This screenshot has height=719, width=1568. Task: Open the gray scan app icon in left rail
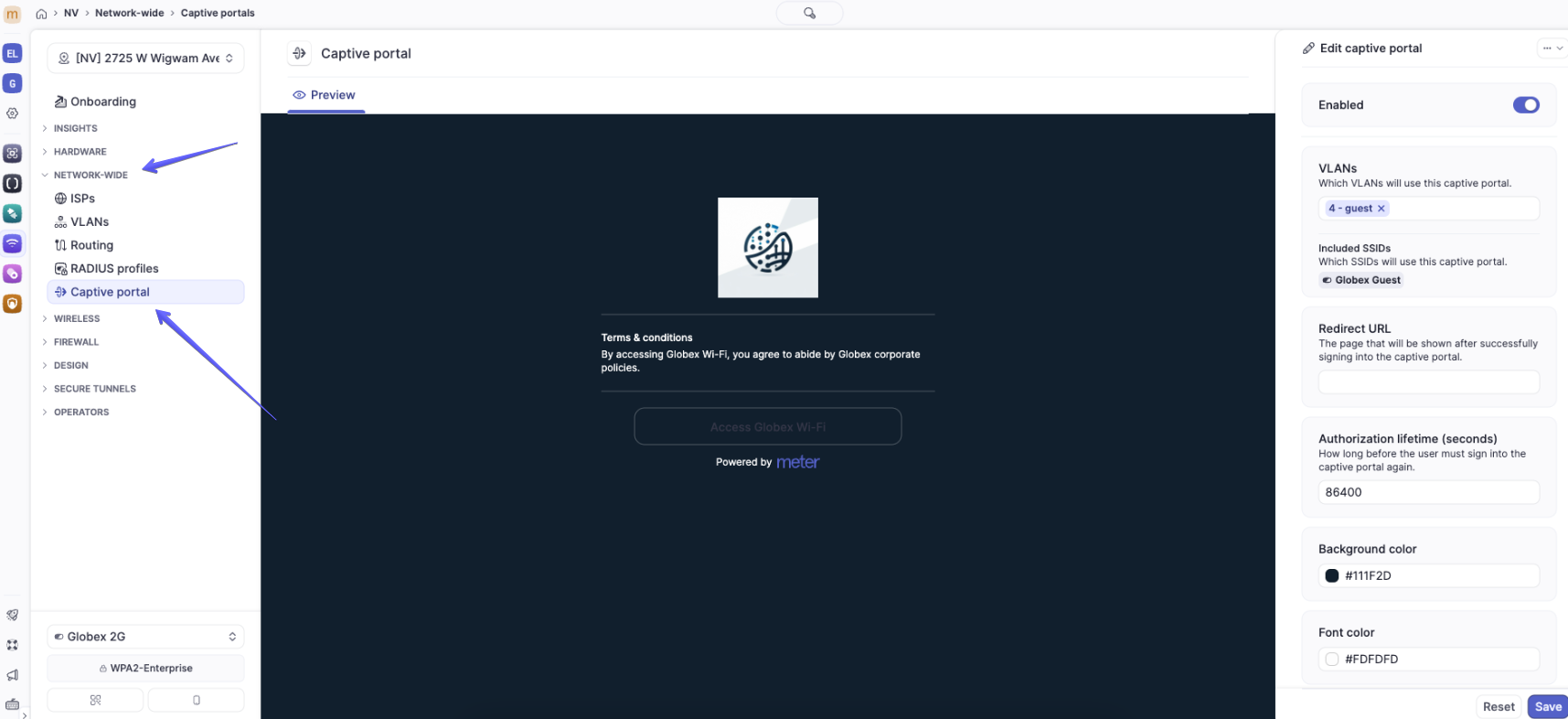pyautogui.click(x=12, y=153)
